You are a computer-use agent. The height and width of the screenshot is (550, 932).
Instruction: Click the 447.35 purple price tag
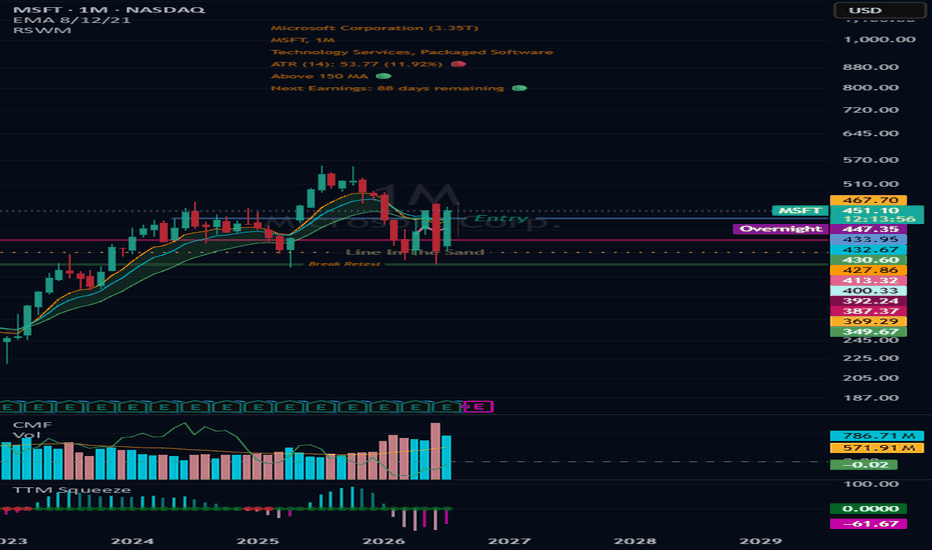[868, 229]
